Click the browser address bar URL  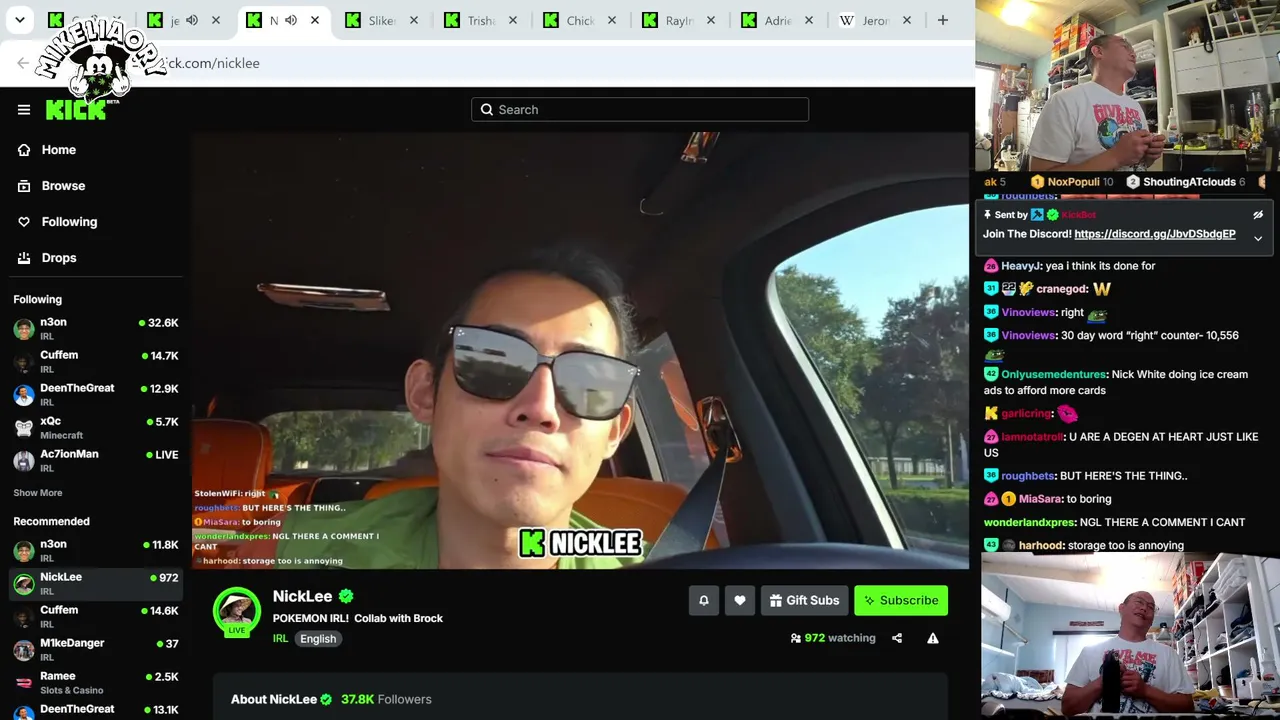pos(210,63)
